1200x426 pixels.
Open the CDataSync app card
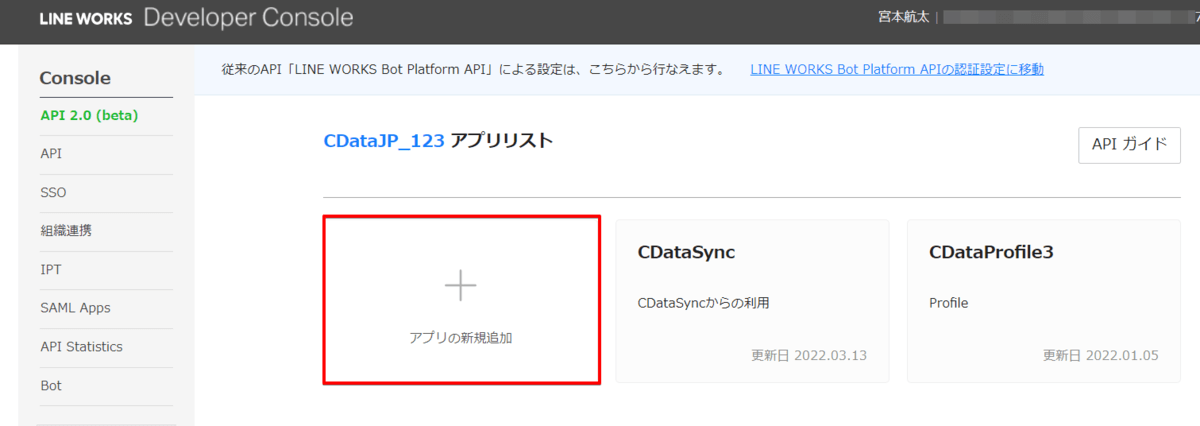(753, 300)
